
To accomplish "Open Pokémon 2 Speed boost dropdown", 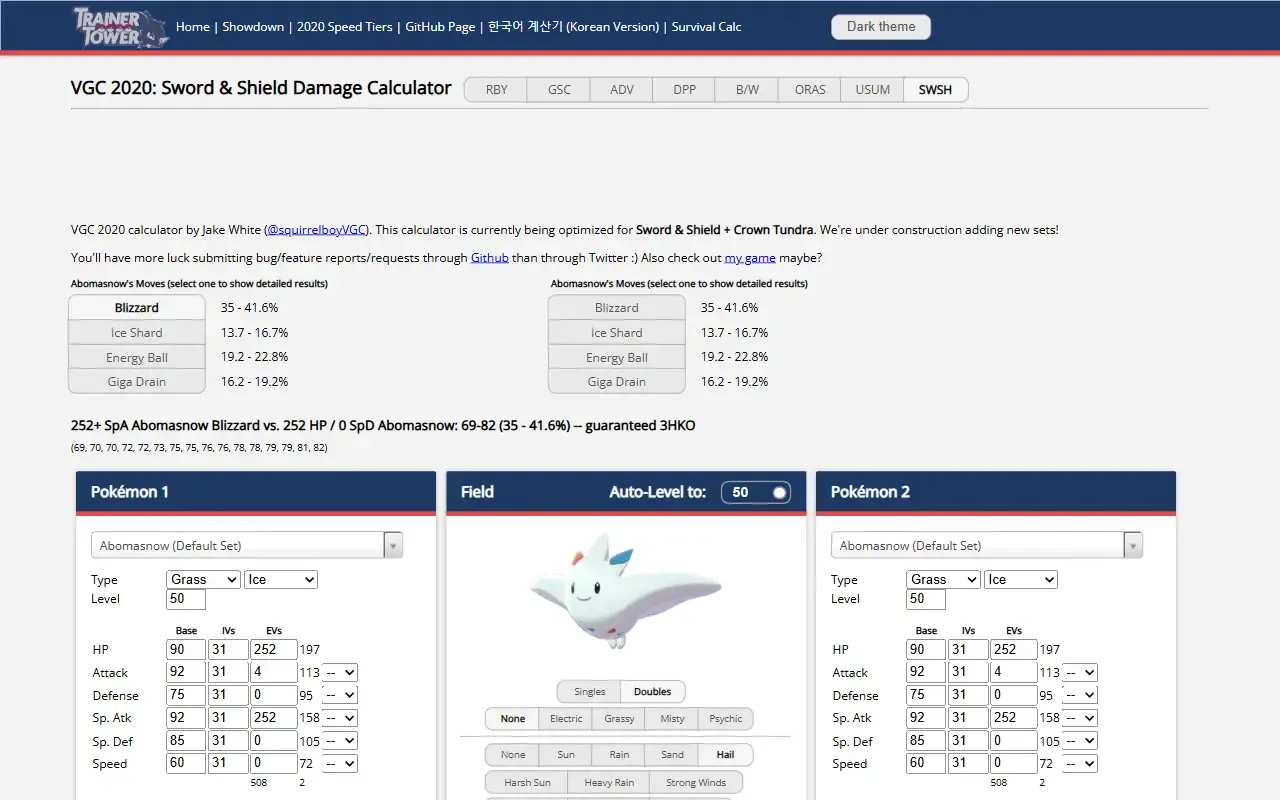I will coord(1080,764).
